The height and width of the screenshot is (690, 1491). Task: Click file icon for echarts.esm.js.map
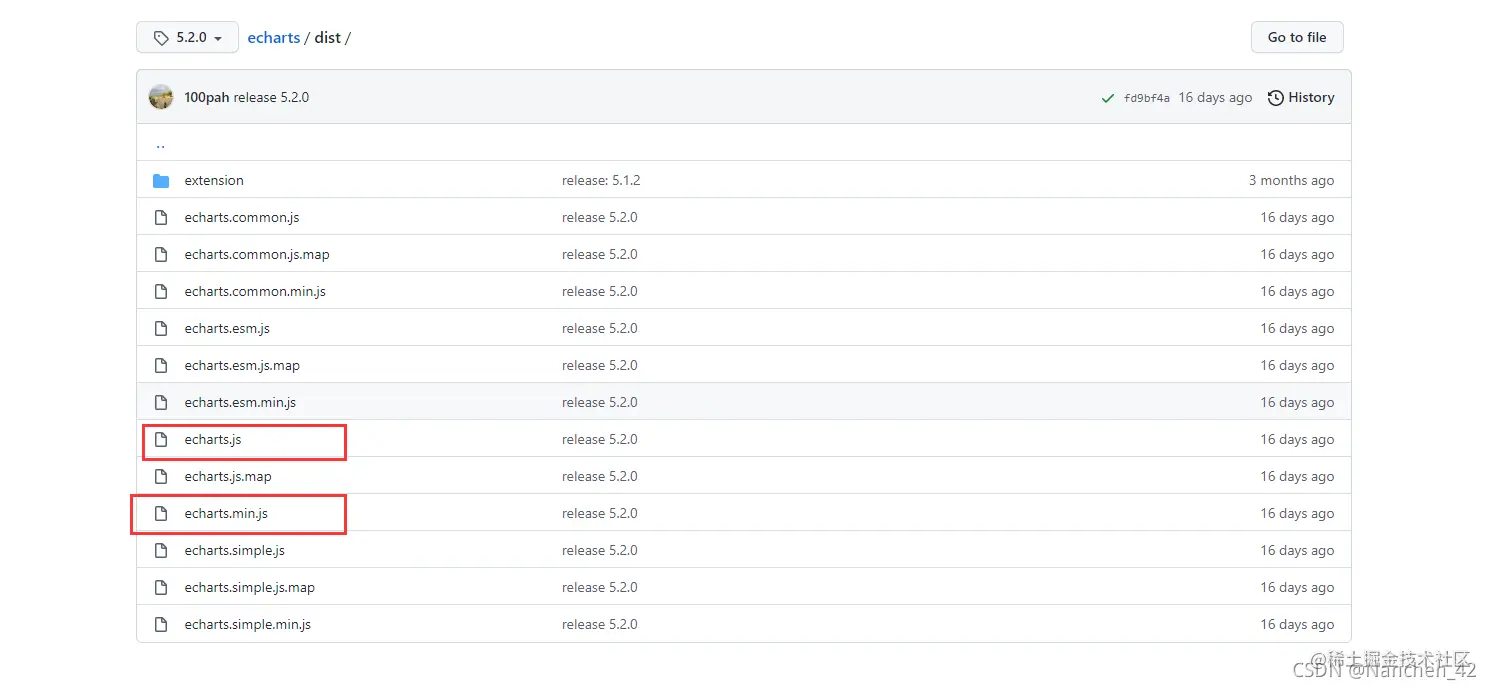pos(161,365)
